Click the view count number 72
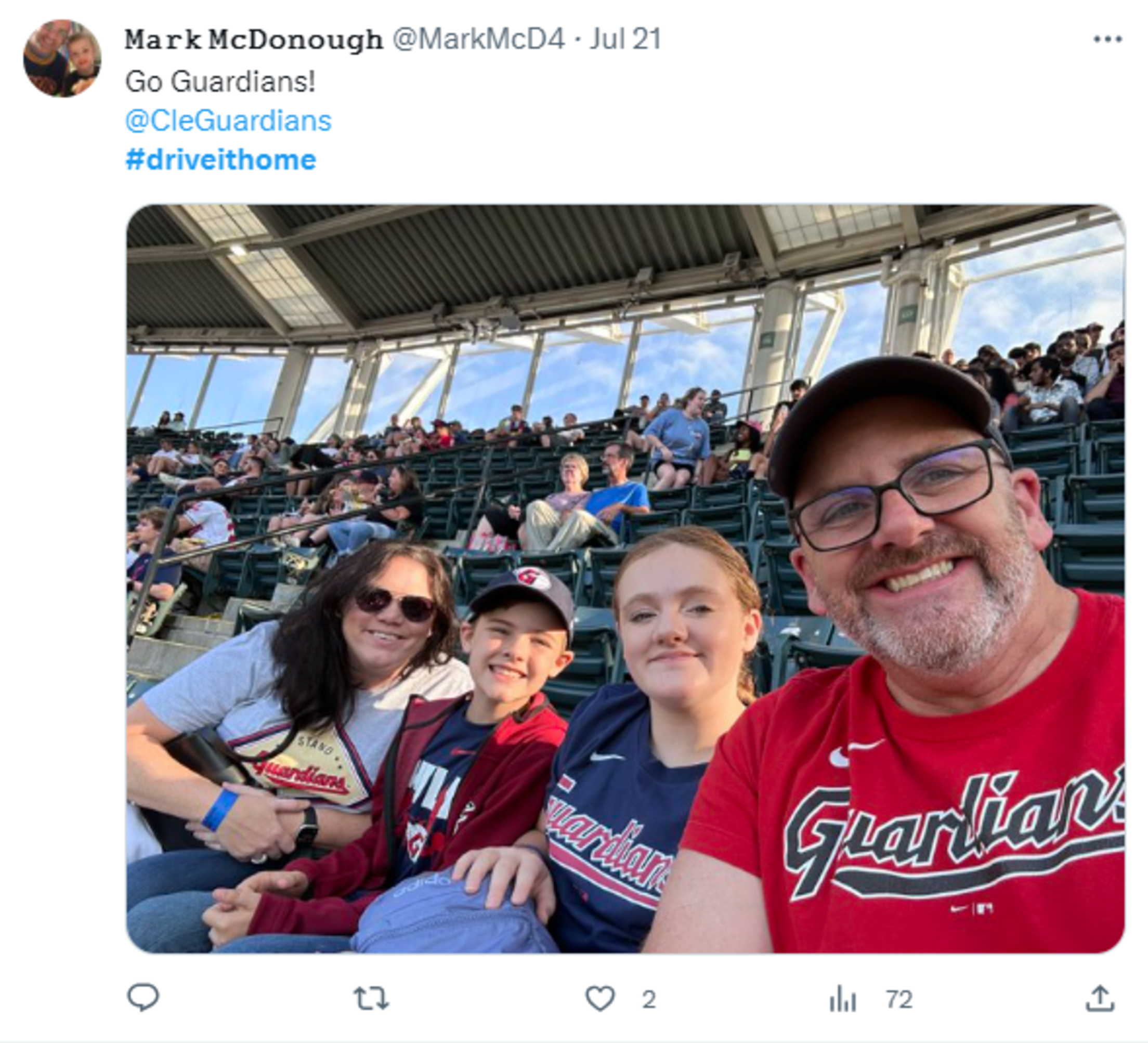 (899, 999)
